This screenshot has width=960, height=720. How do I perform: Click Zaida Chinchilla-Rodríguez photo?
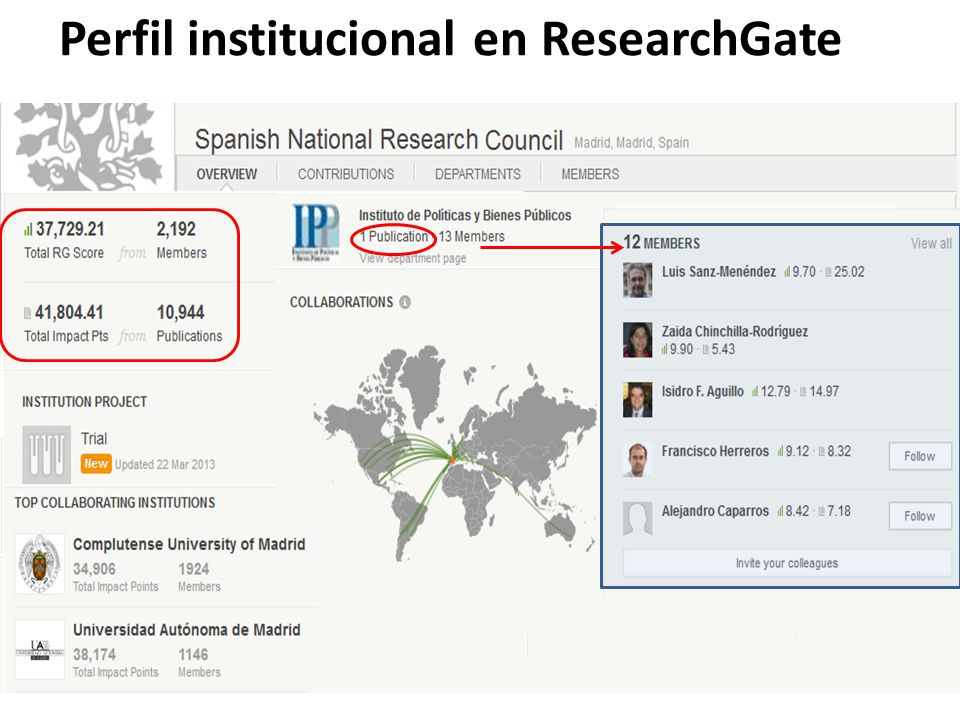(637, 340)
